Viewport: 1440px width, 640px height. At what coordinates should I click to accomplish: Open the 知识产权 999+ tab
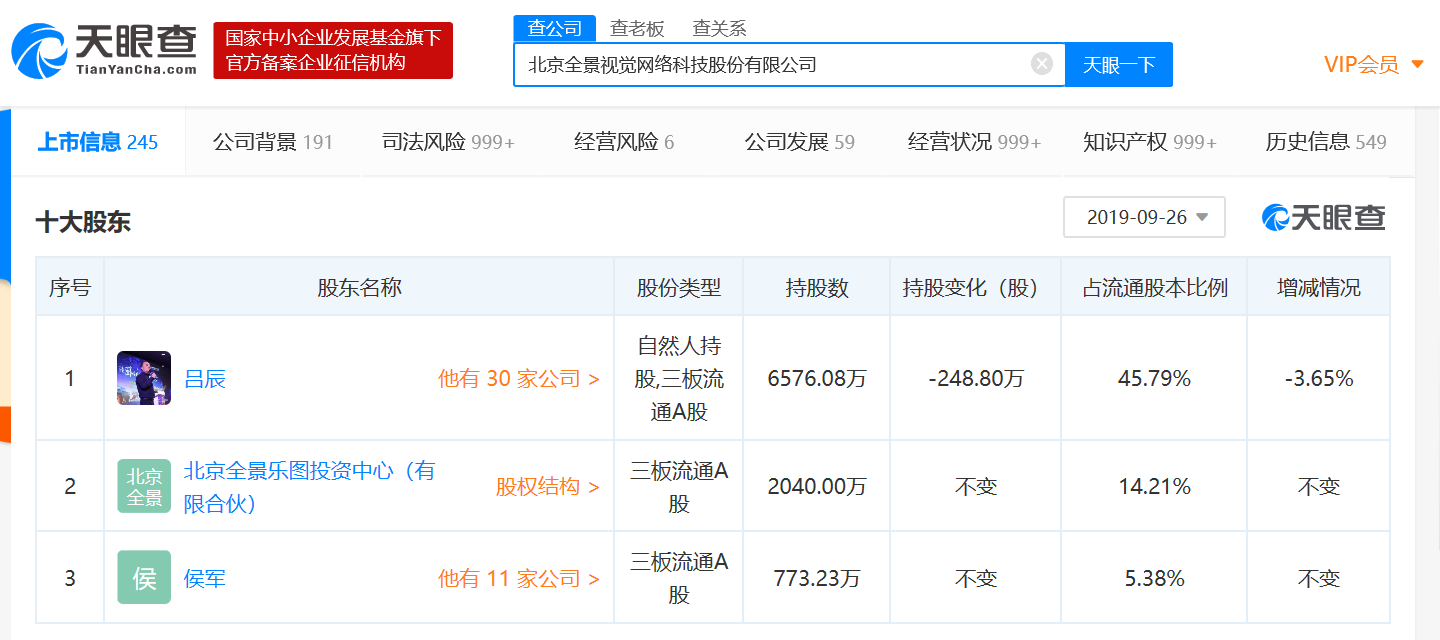[x=1150, y=142]
